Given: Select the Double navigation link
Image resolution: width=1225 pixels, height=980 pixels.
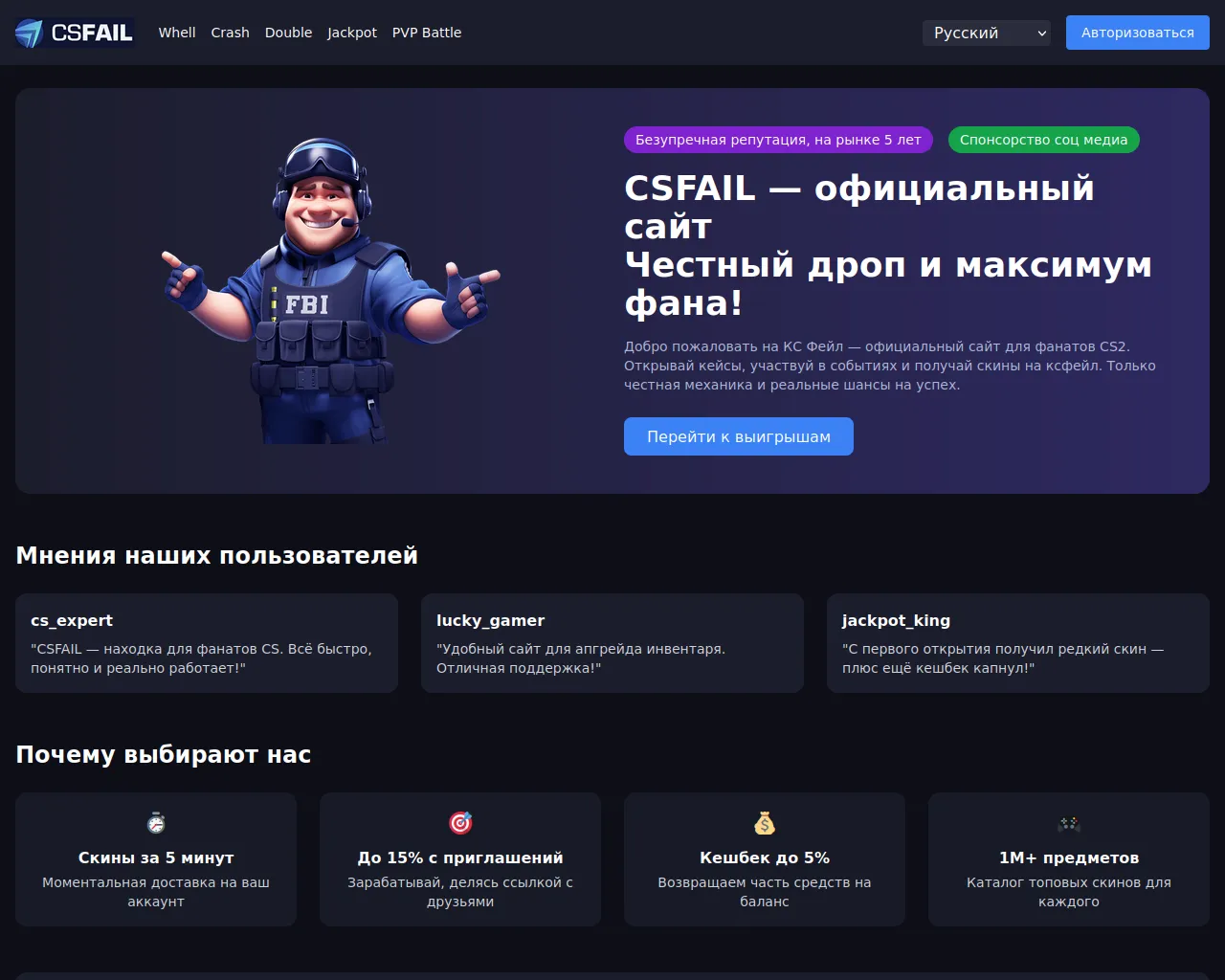Looking at the screenshot, I should (x=288, y=33).
